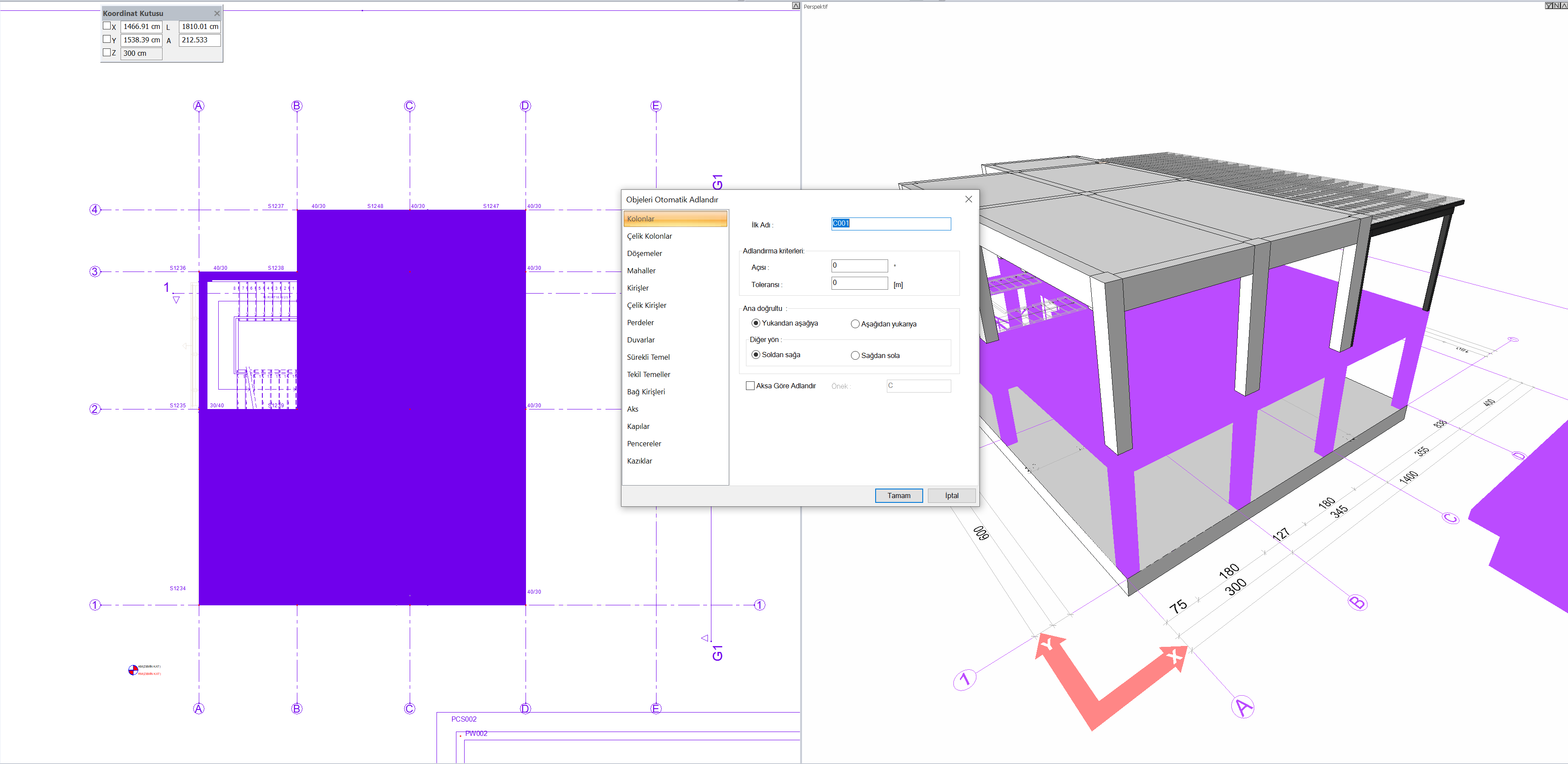
Task: Close the Koordinat Kutusu panel
Action: tap(217, 13)
